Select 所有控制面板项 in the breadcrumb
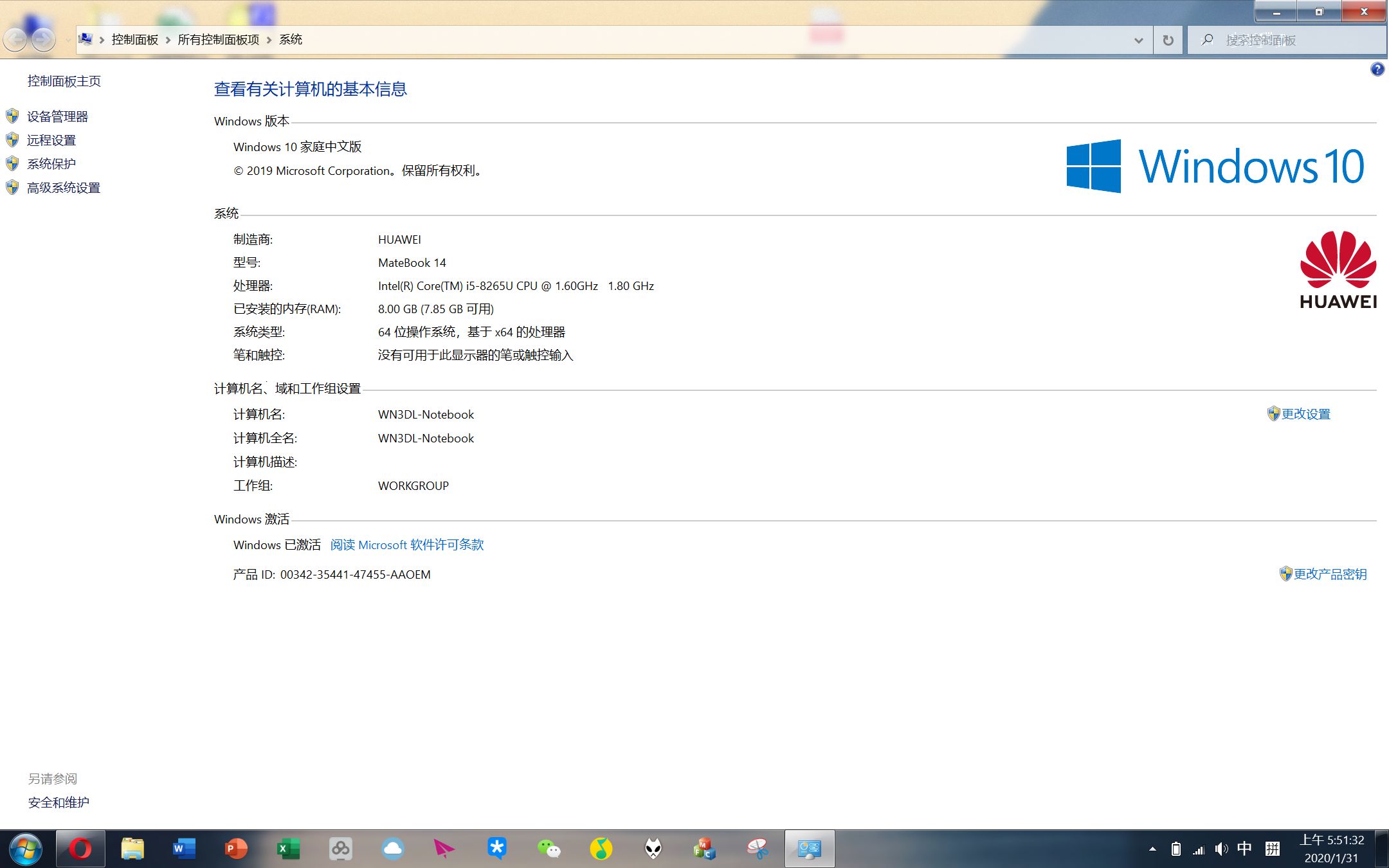This screenshot has width=1389, height=868. (x=218, y=40)
